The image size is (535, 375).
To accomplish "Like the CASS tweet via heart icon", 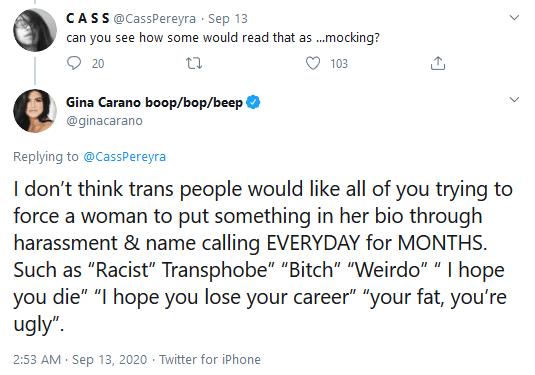I will (313, 63).
